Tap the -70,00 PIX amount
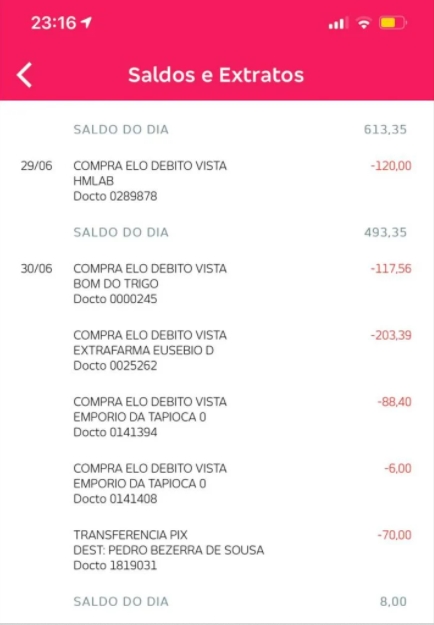This screenshot has width=434, height=625. (394, 535)
